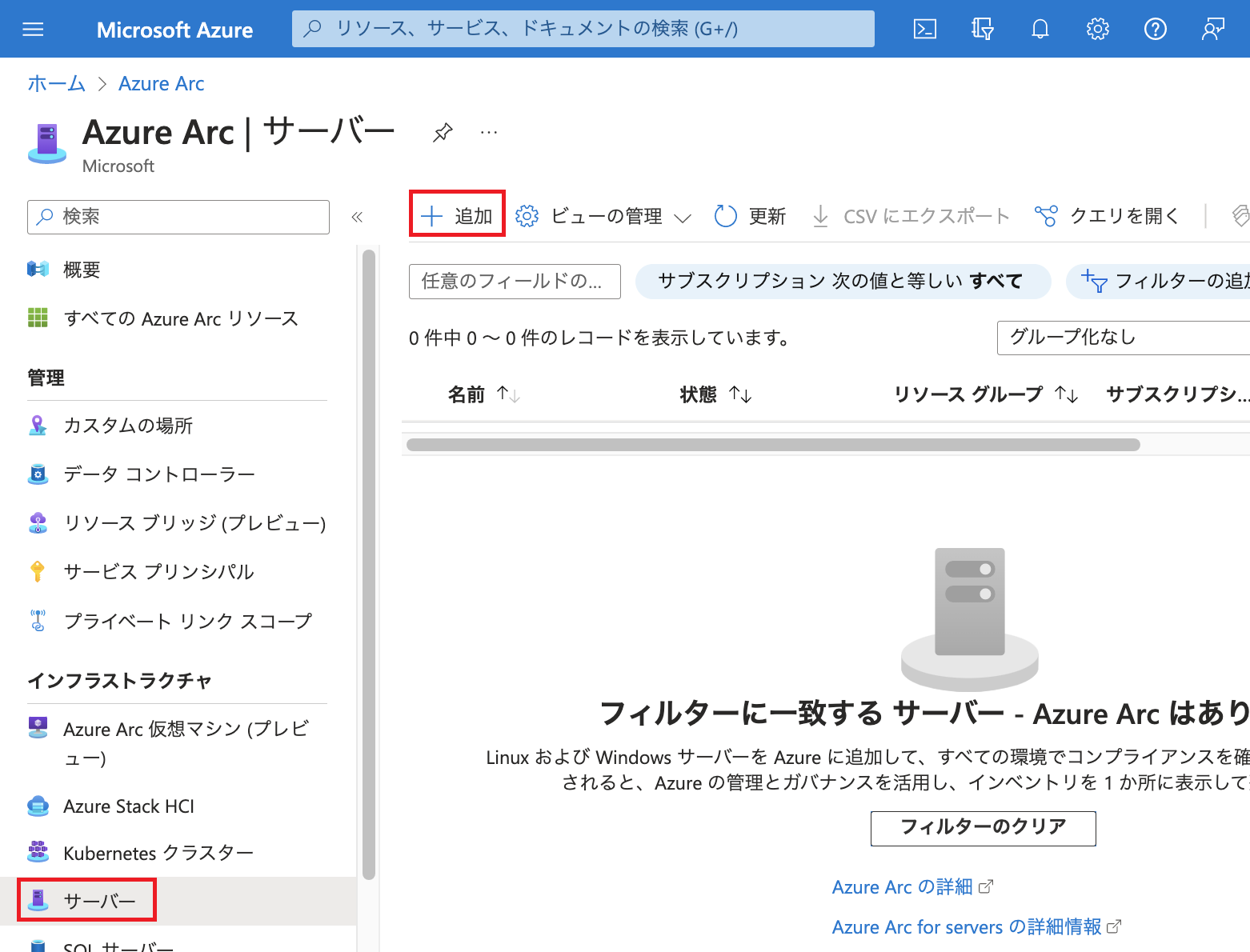Screen dimensions: 1250x952
Task: Click the サーバー menu icon in the sidebar
Action: click(x=38, y=900)
